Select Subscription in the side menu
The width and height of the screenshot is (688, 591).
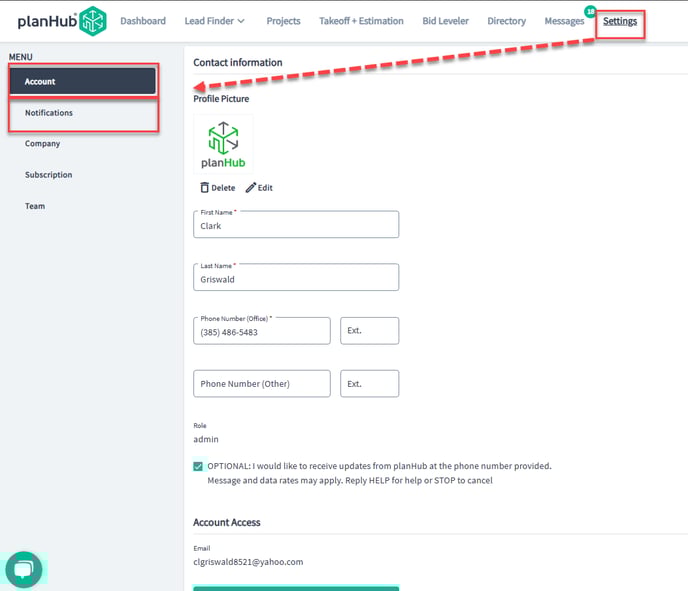(x=48, y=175)
